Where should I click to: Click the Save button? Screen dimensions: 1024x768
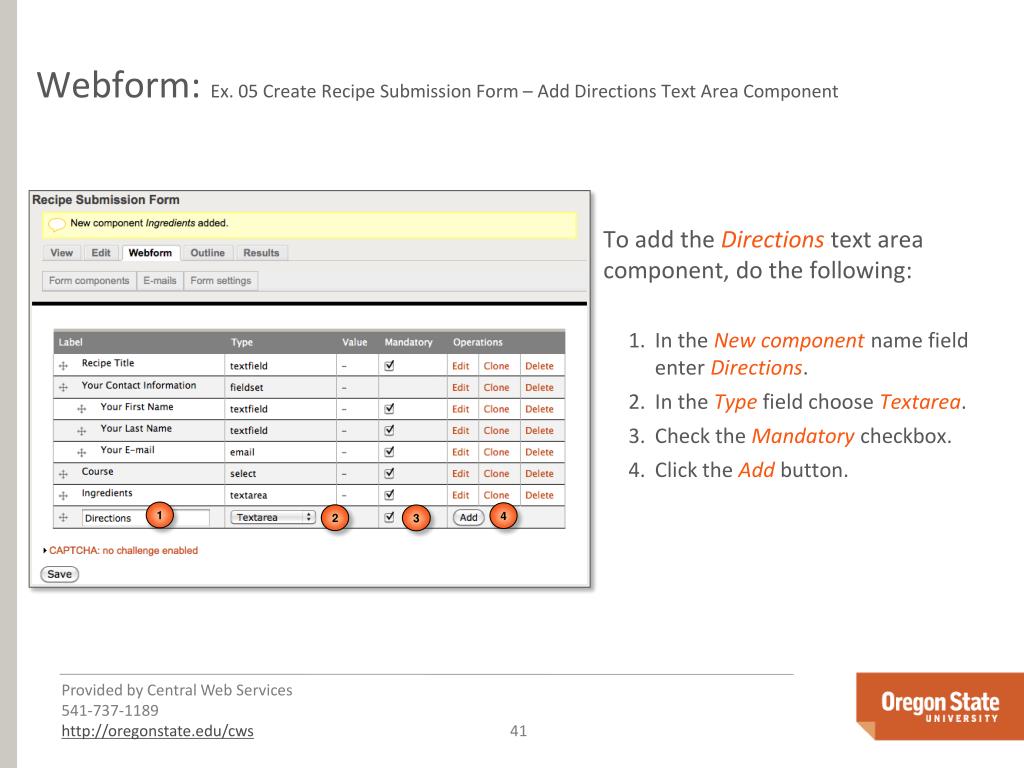59,574
